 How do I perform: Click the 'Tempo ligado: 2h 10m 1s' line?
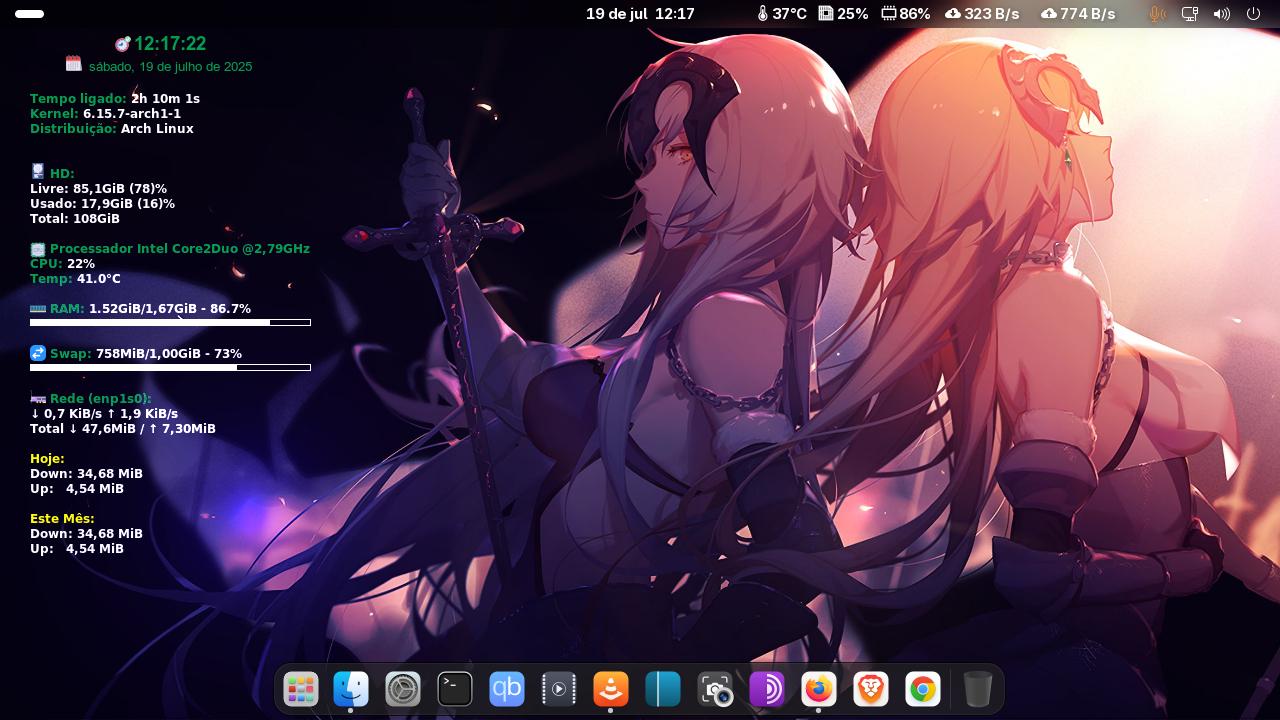(x=115, y=99)
